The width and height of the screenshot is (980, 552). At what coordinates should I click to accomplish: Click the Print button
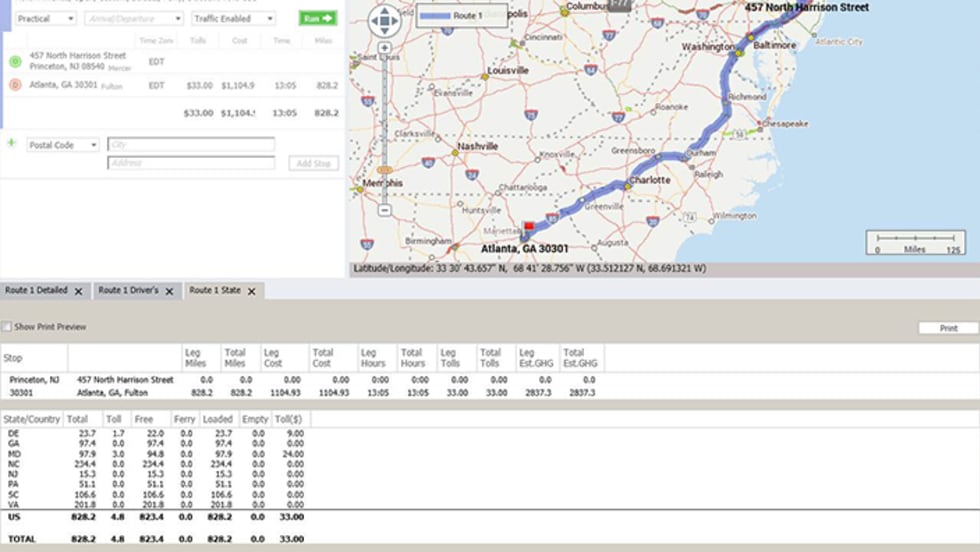tap(948, 328)
